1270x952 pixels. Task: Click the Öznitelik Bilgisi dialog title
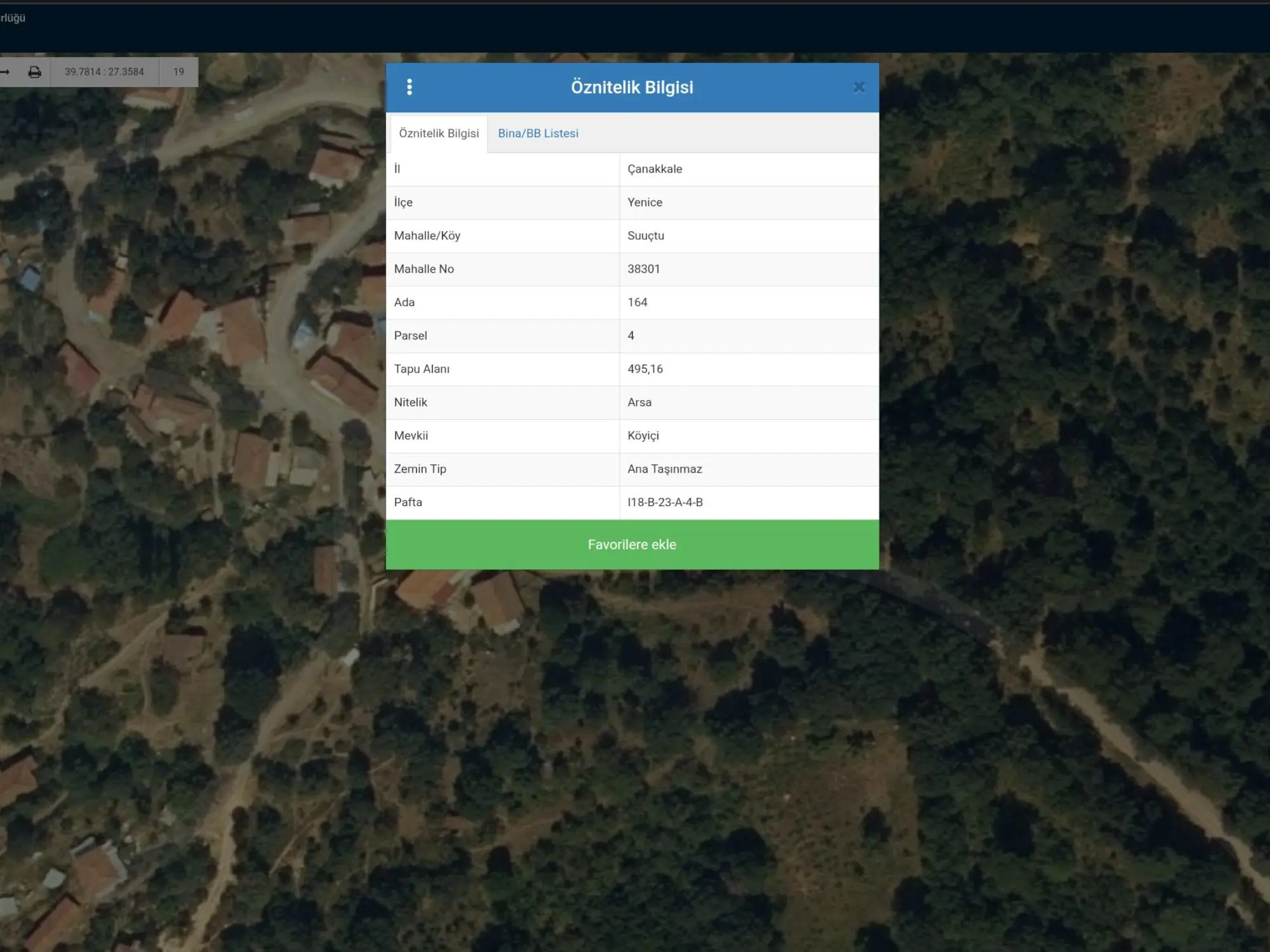[632, 87]
